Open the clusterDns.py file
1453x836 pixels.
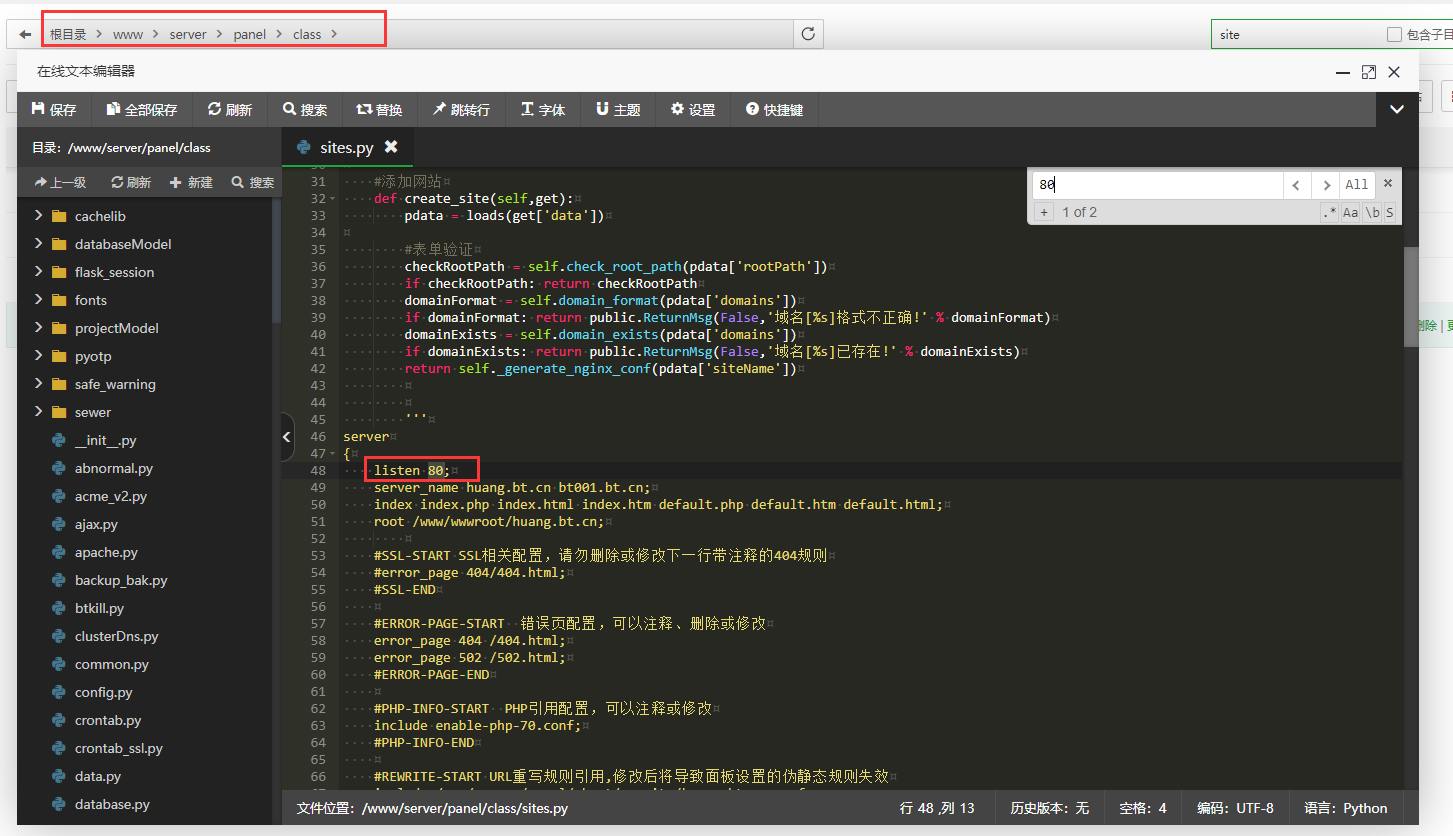[x=116, y=636]
